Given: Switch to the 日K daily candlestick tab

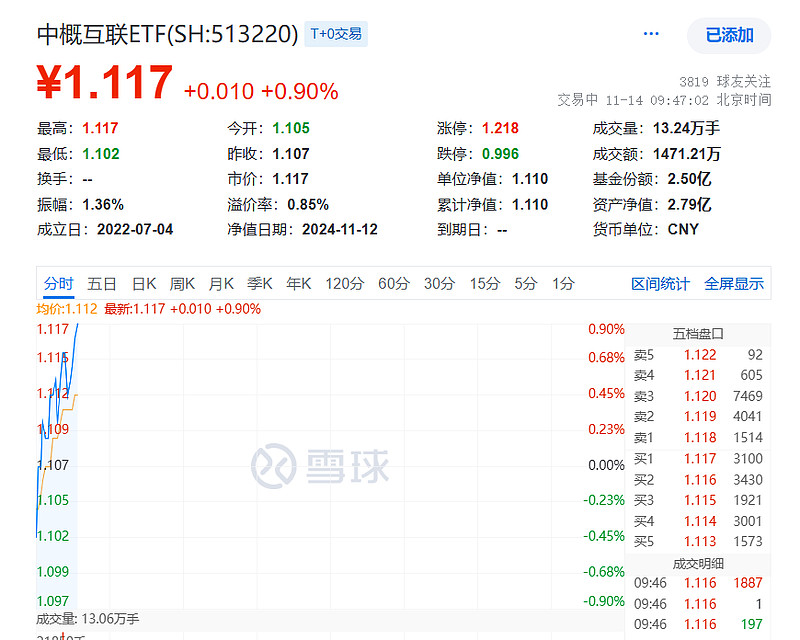Looking at the screenshot, I should pyautogui.click(x=143, y=283).
